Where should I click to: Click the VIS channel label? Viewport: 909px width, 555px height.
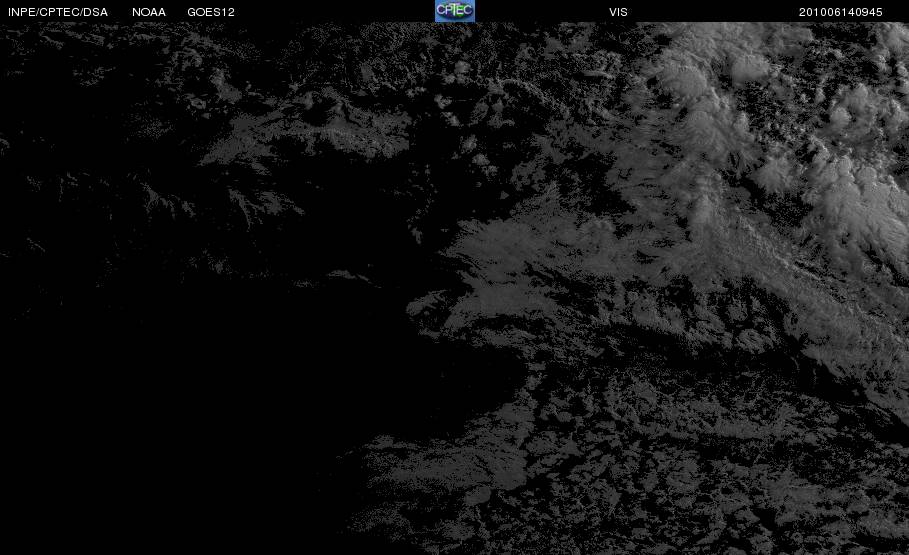tap(619, 12)
